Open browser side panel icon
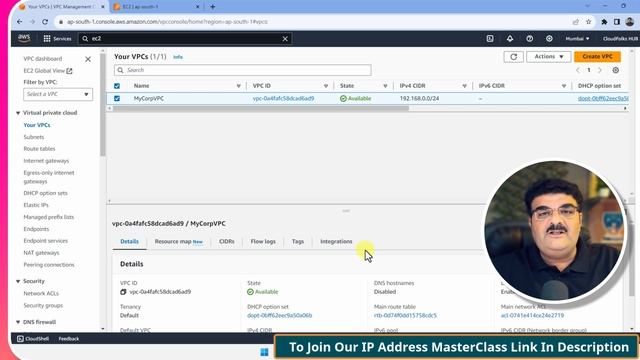The width and height of the screenshot is (640, 360). [617, 22]
